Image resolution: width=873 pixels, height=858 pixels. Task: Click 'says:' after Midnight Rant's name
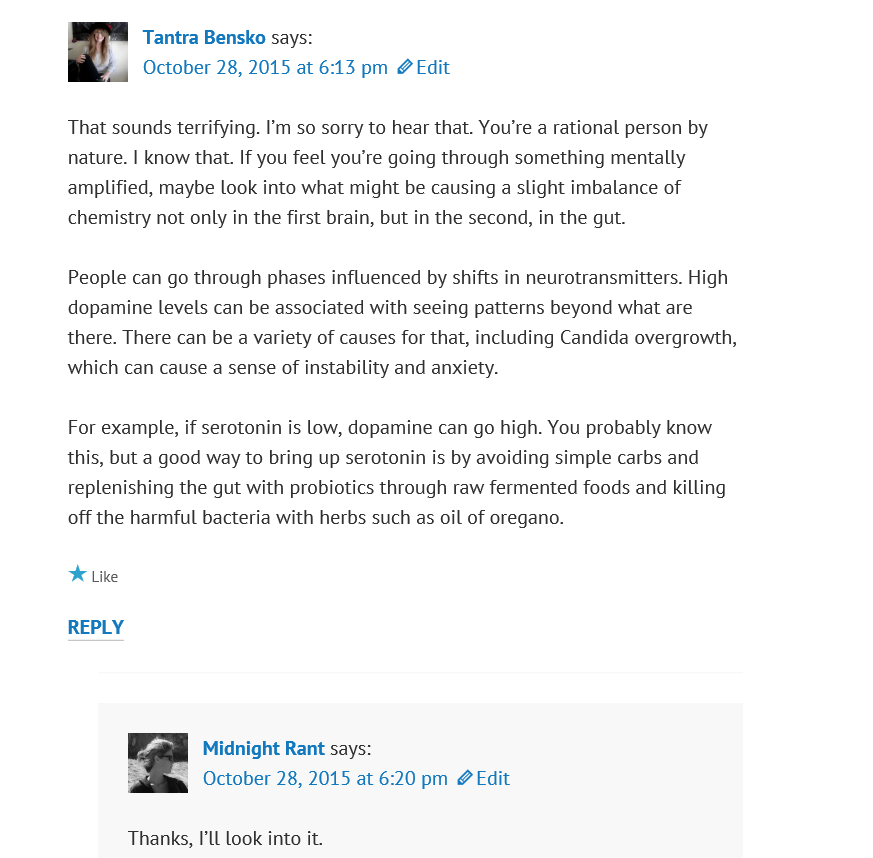(350, 748)
